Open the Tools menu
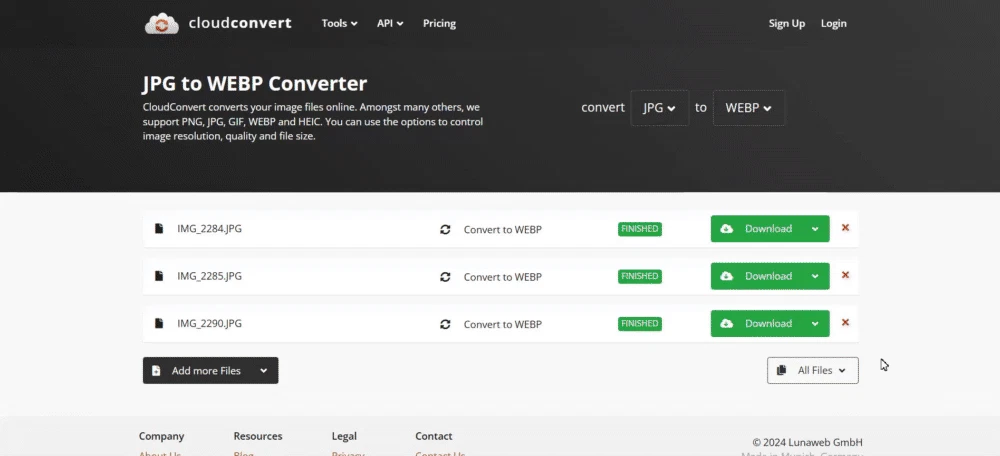This screenshot has height=456, width=1000. (x=339, y=24)
